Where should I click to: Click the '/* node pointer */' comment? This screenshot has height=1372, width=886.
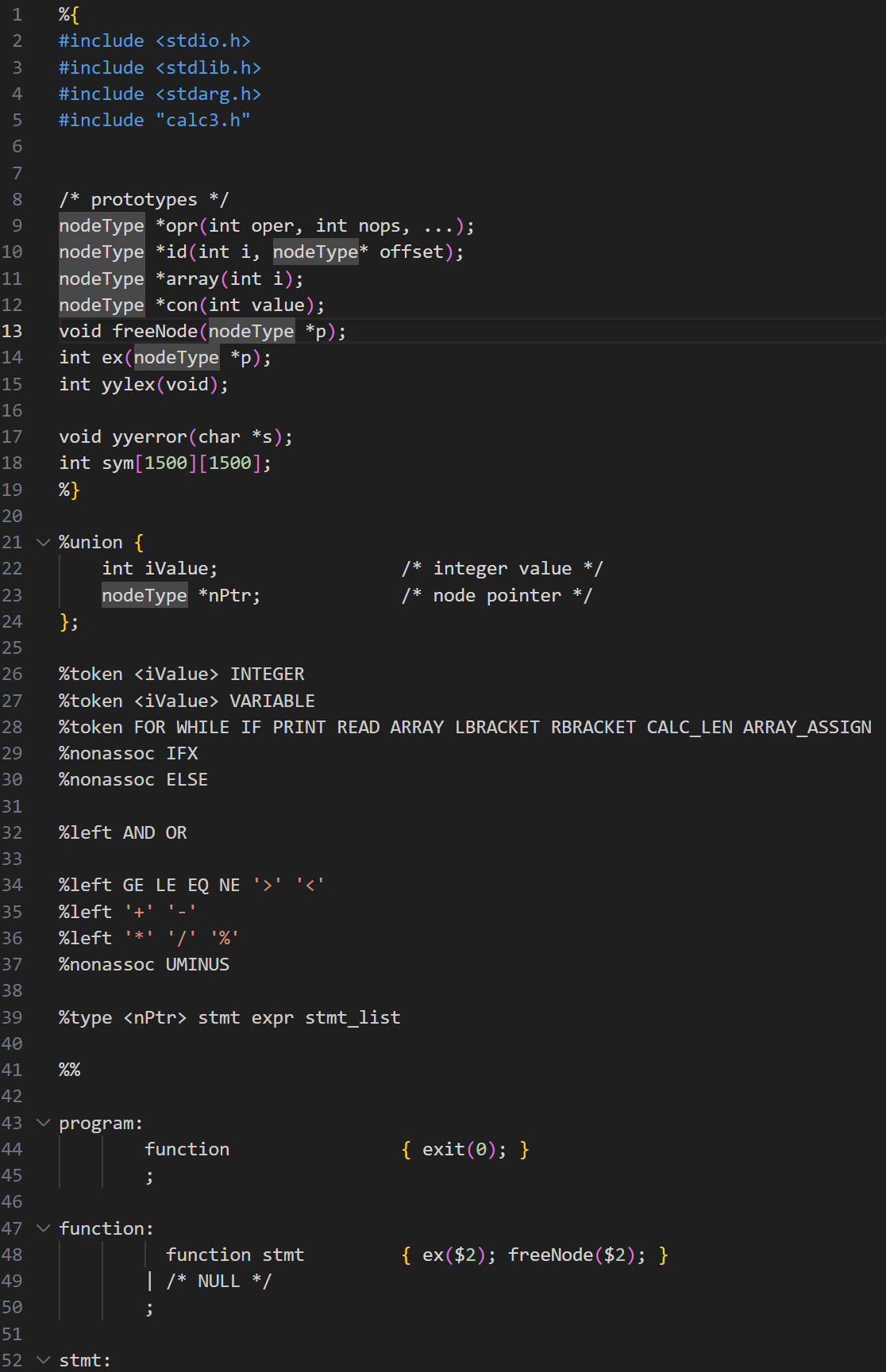pyautogui.click(x=497, y=595)
